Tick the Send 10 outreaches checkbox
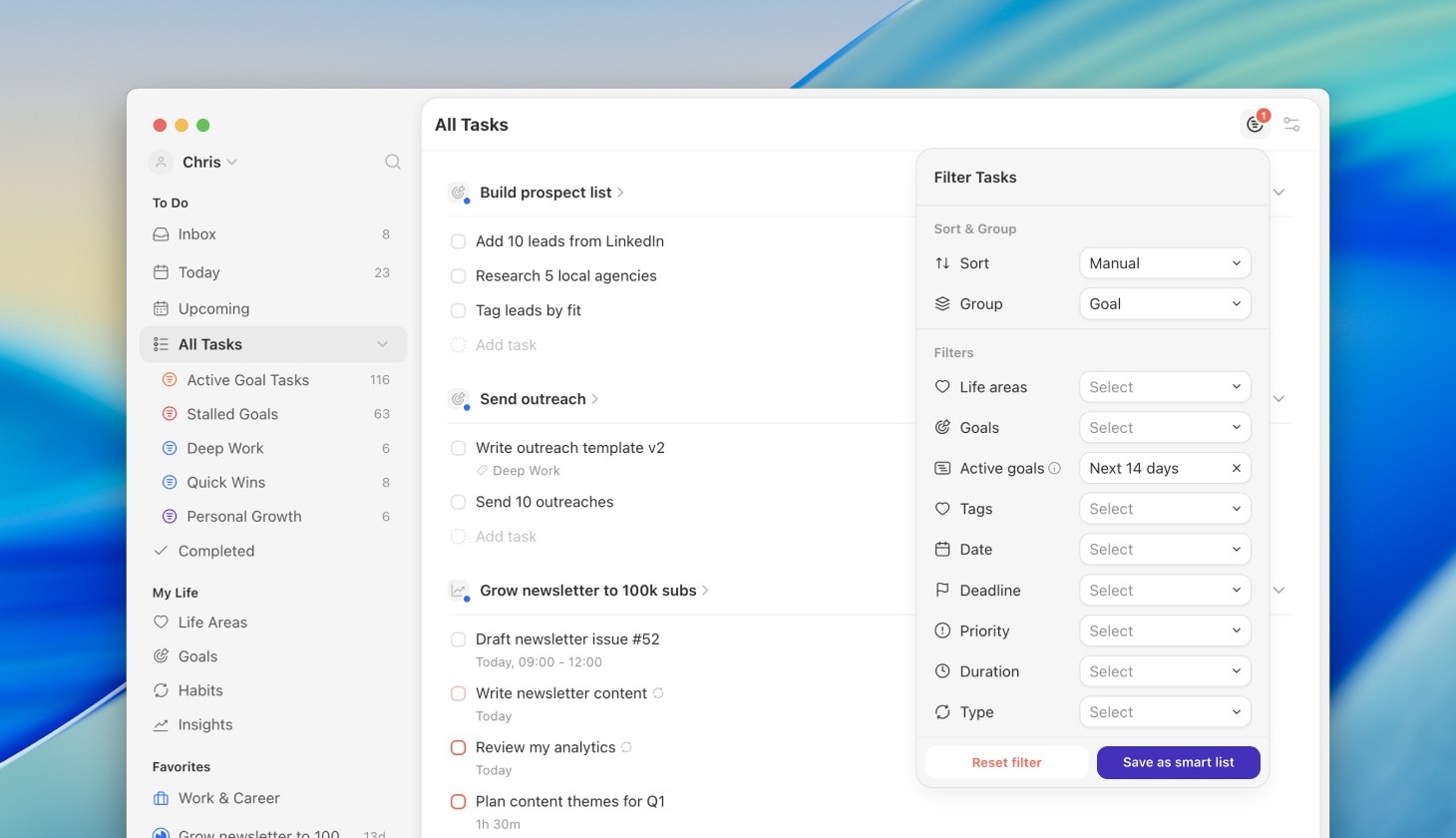 [x=459, y=502]
